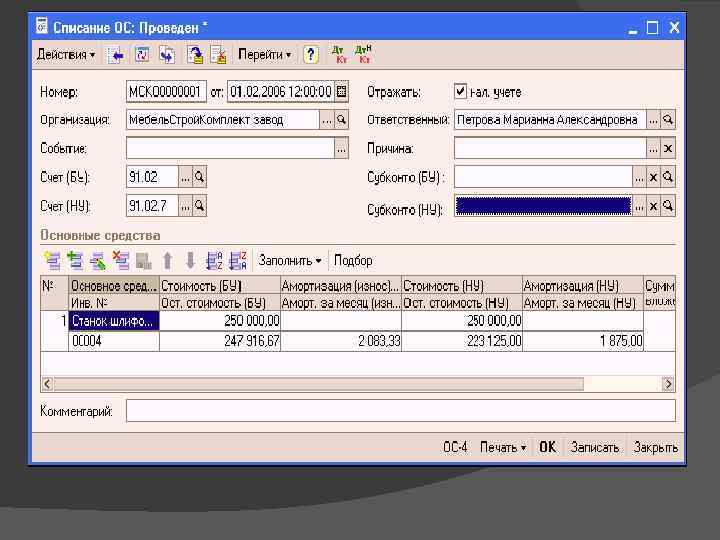Open the Заполнить dropdown
This screenshot has width=720, height=540.
[x=289, y=261]
